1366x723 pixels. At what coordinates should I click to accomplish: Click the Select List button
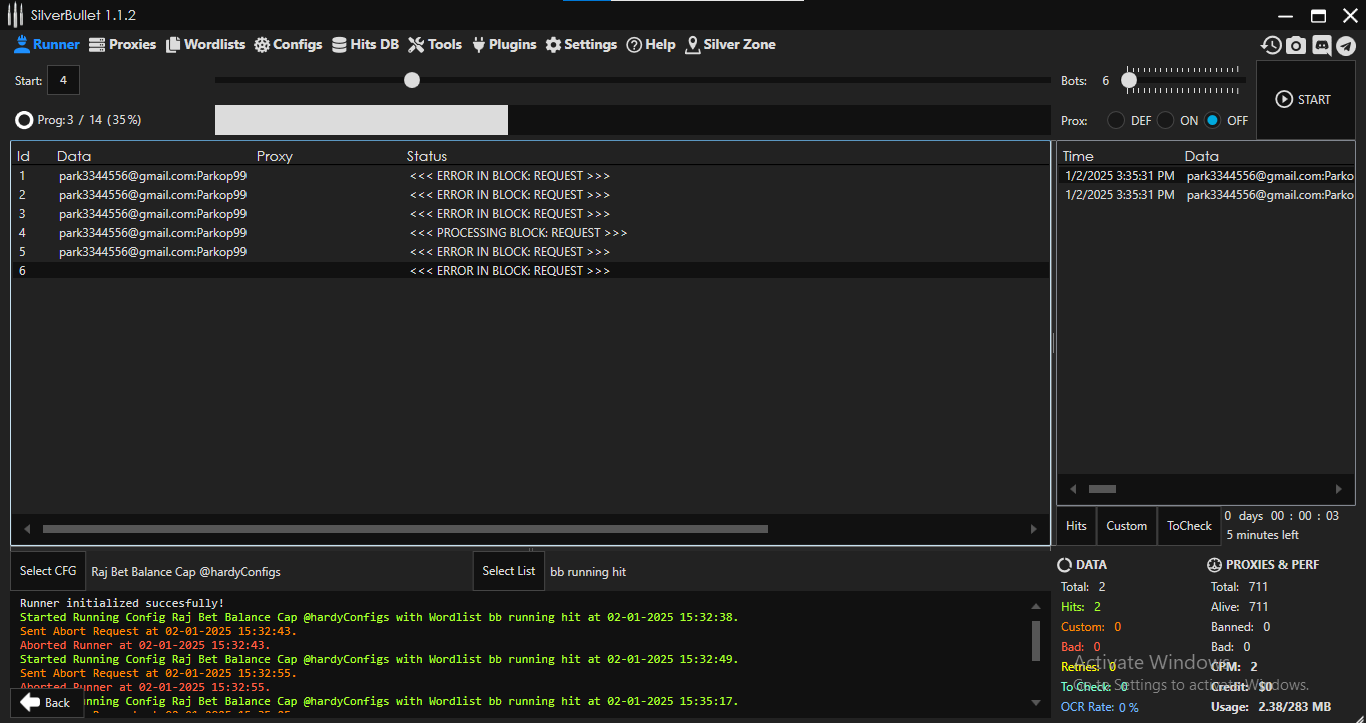click(x=509, y=571)
